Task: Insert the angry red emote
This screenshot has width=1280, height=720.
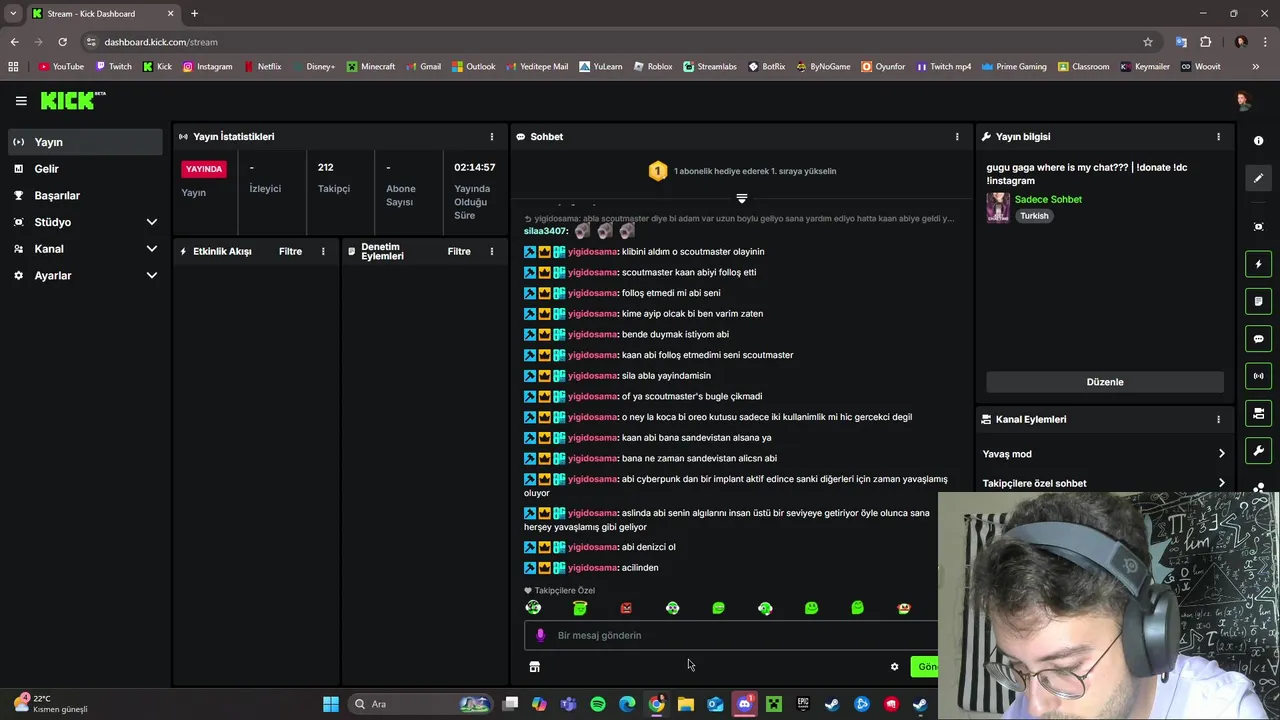Action: click(x=626, y=608)
